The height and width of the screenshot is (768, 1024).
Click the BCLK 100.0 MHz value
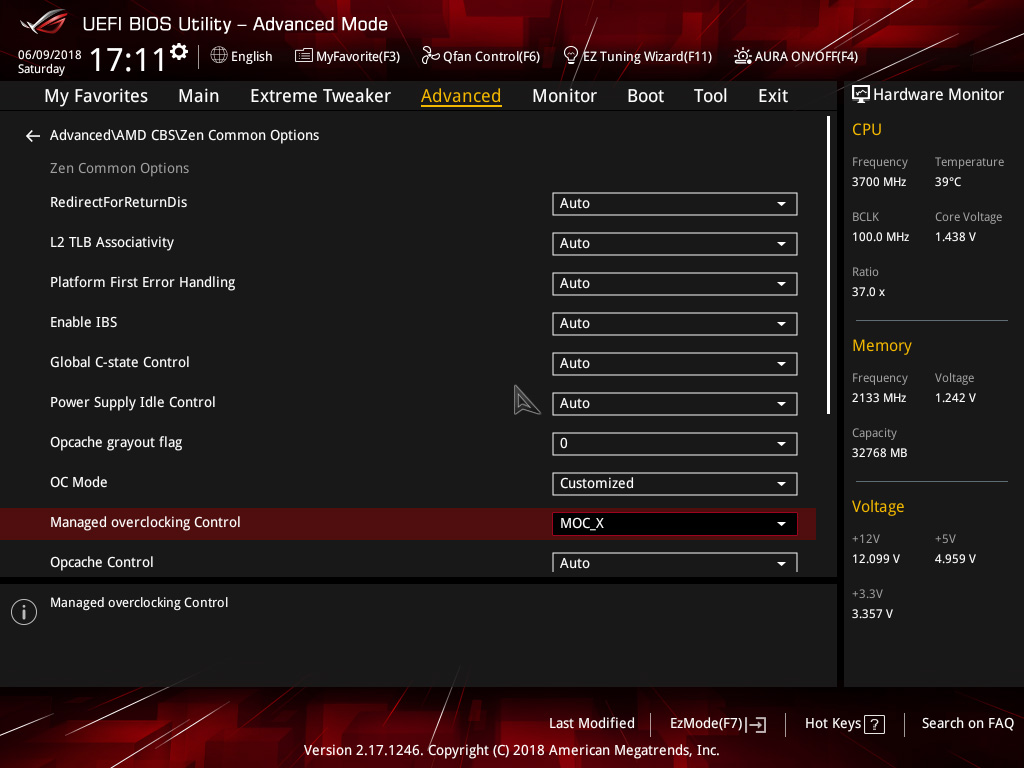pos(880,237)
